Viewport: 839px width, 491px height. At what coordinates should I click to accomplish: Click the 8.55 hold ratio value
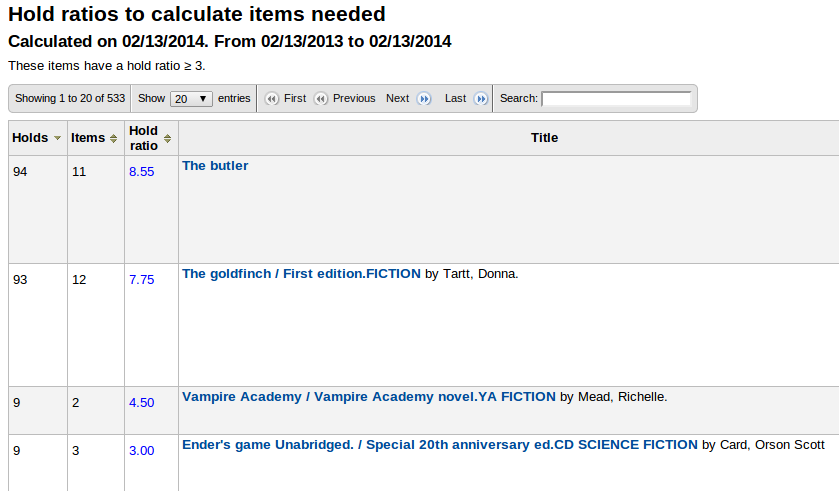pos(142,172)
